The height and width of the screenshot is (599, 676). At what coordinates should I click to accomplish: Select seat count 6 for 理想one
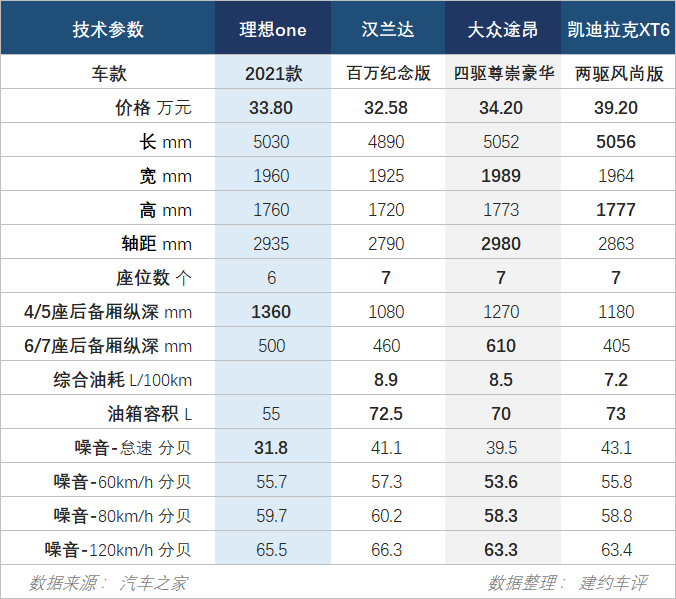271,278
